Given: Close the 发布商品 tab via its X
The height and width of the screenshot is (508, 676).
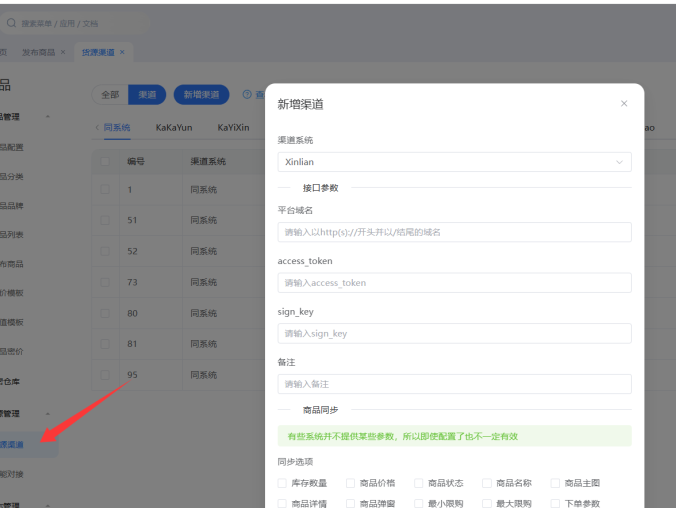Looking at the screenshot, I should pyautogui.click(x=63, y=51).
